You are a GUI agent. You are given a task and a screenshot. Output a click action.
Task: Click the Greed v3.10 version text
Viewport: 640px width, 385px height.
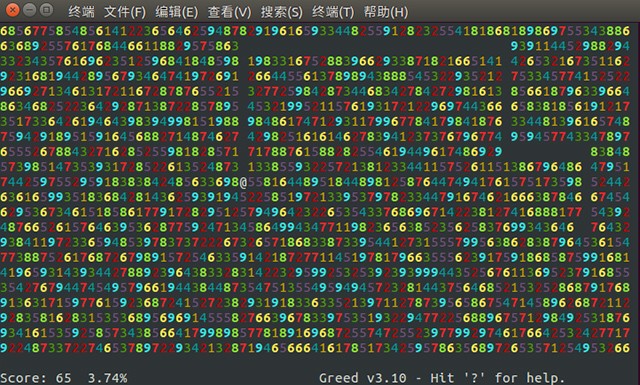coord(362,378)
